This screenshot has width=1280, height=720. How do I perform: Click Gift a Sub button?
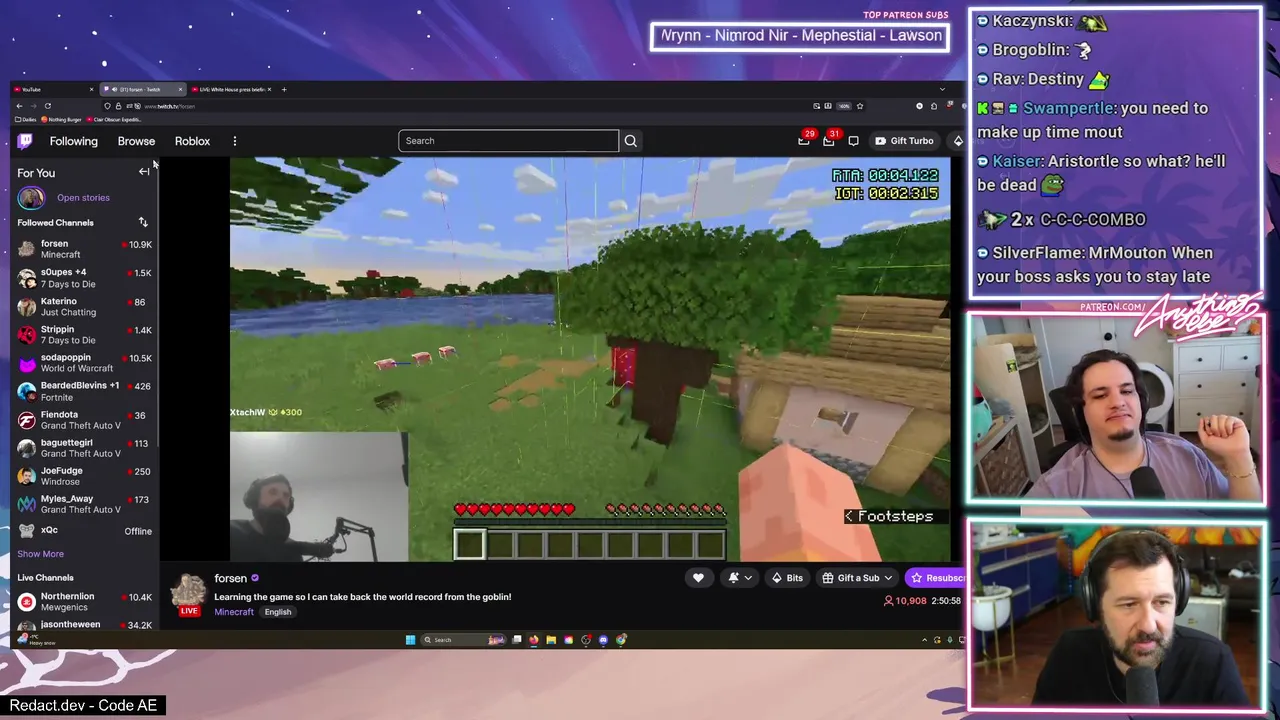pyautogui.click(x=857, y=578)
